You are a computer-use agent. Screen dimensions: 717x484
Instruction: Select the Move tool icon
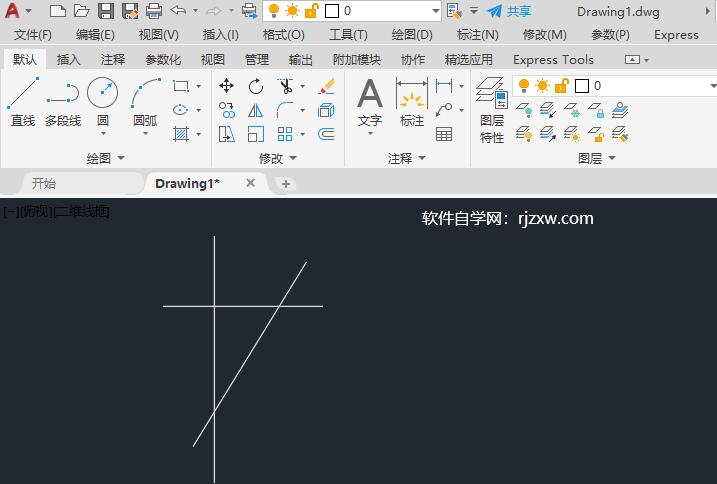(226, 86)
